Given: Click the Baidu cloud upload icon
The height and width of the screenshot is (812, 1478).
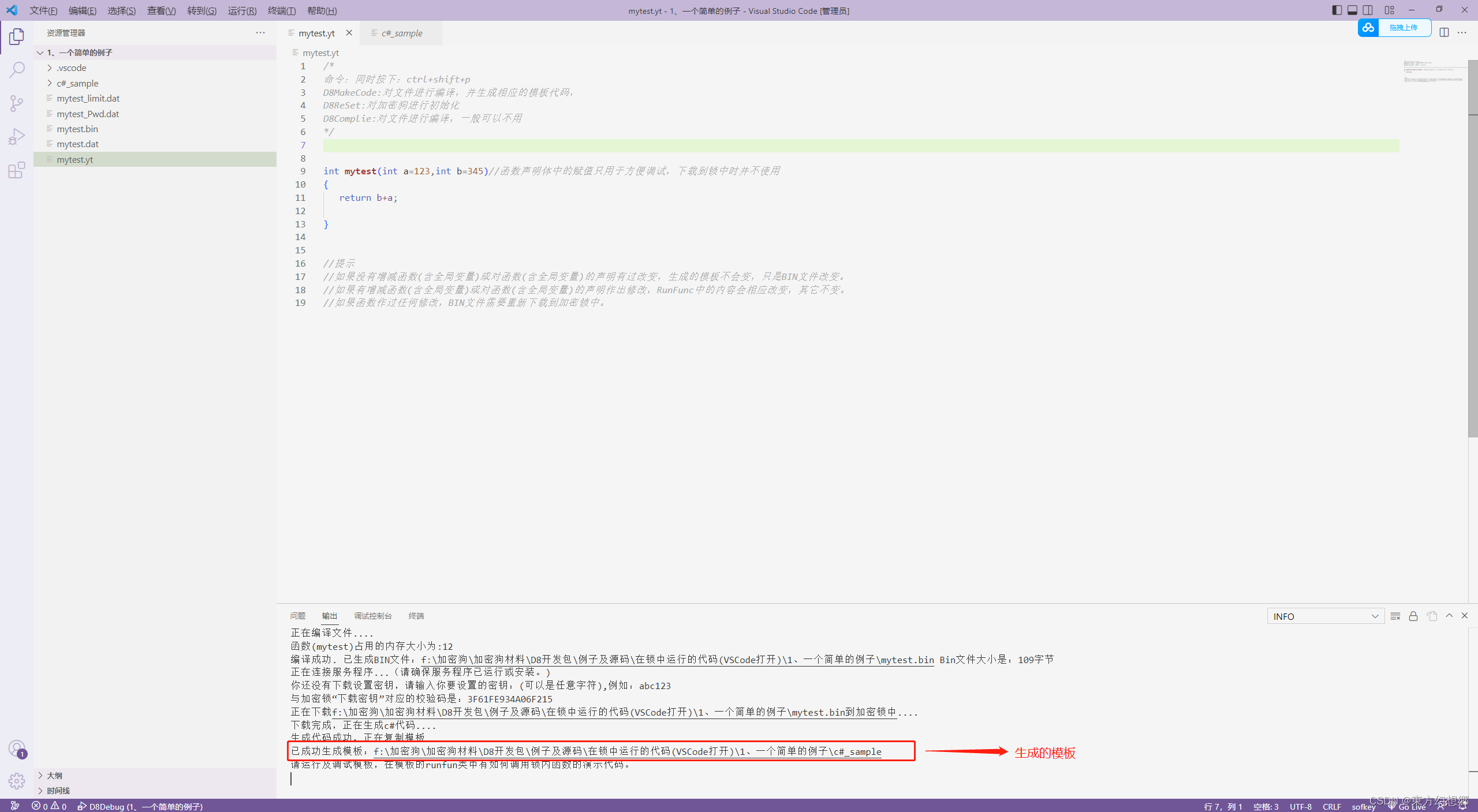Looking at the screenshot, I should [x=1368, y=28].
